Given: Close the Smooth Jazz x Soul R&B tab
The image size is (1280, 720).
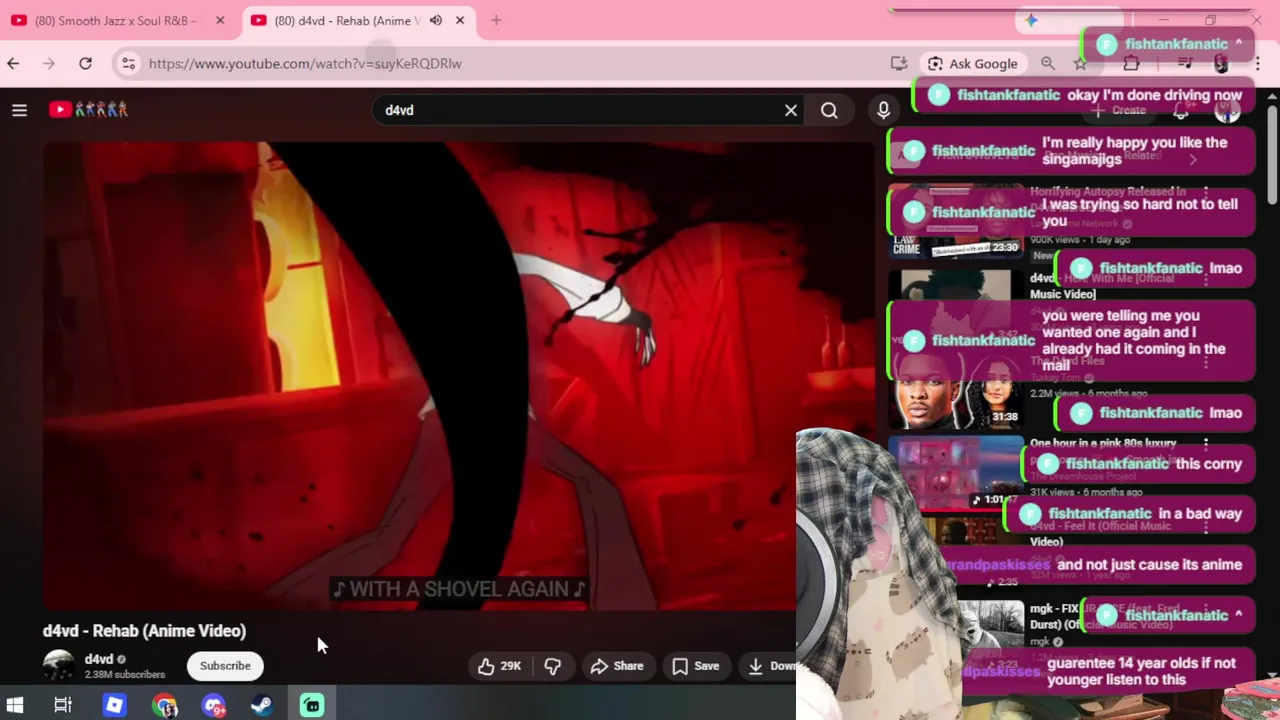Looking at the screenshot, I should click(220, 20).
